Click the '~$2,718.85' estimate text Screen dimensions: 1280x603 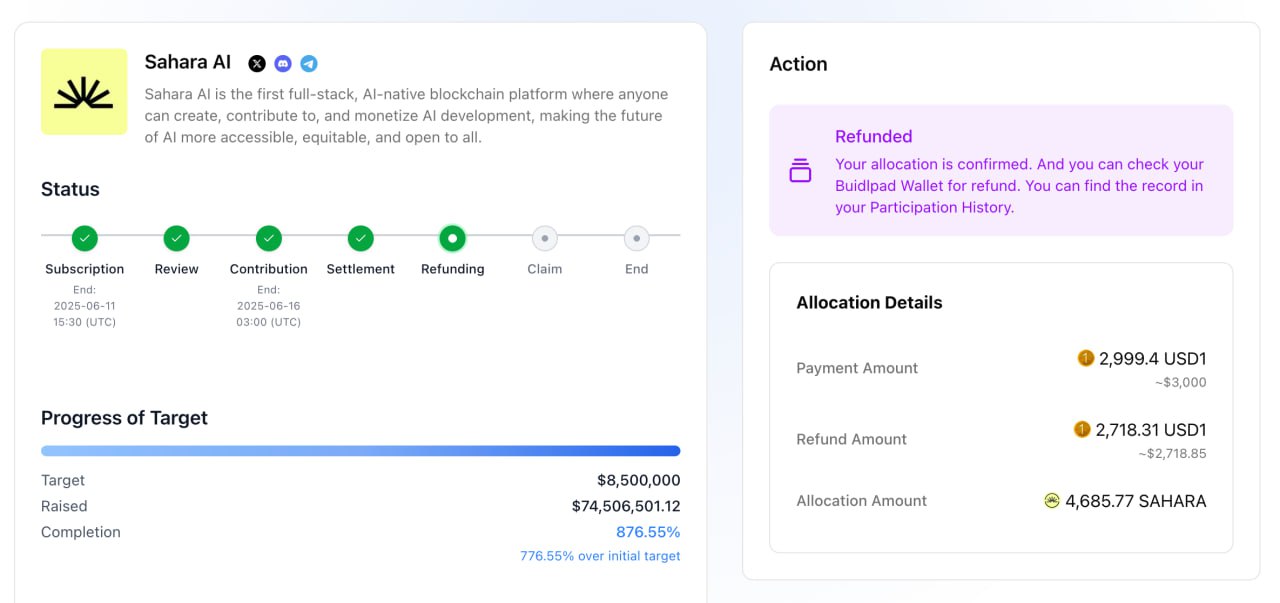[x=1172, y=453]
